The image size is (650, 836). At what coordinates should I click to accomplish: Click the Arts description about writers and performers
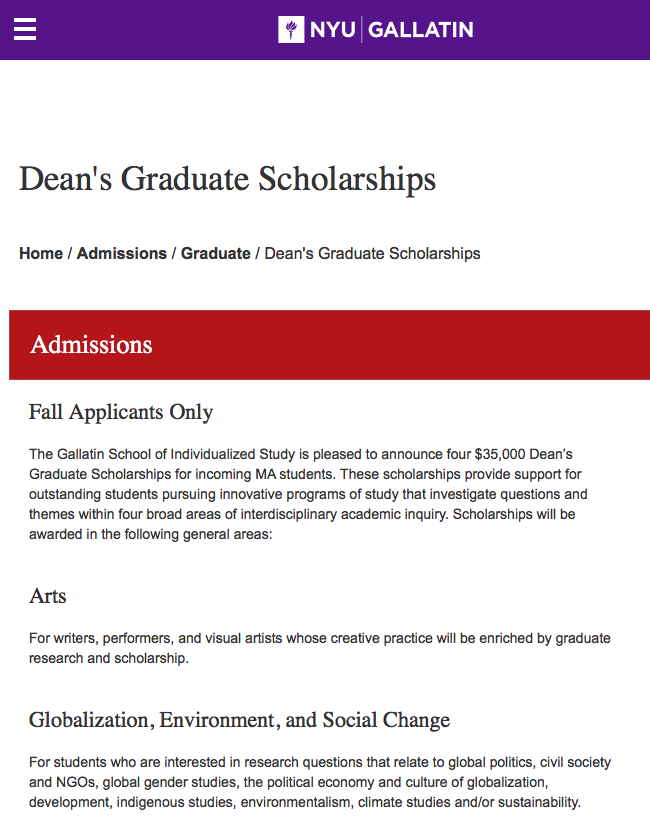point(319,648)
